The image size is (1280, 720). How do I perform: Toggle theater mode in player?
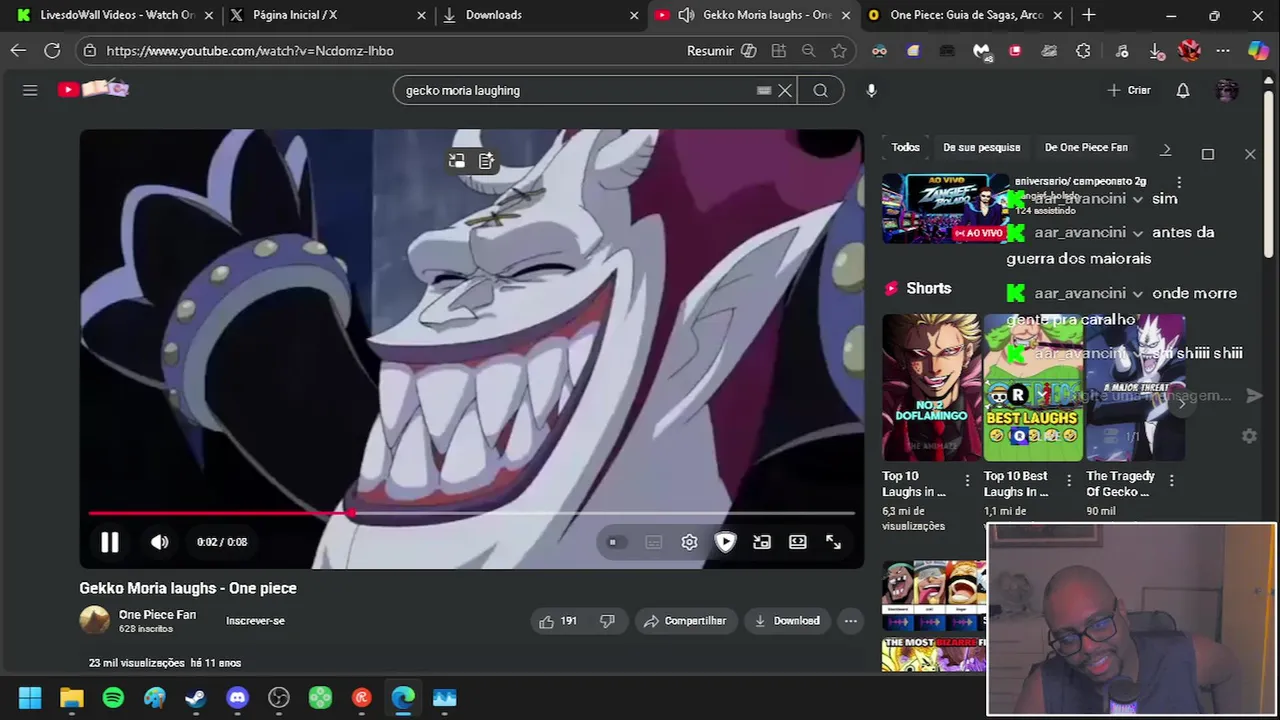click(797, 542)
